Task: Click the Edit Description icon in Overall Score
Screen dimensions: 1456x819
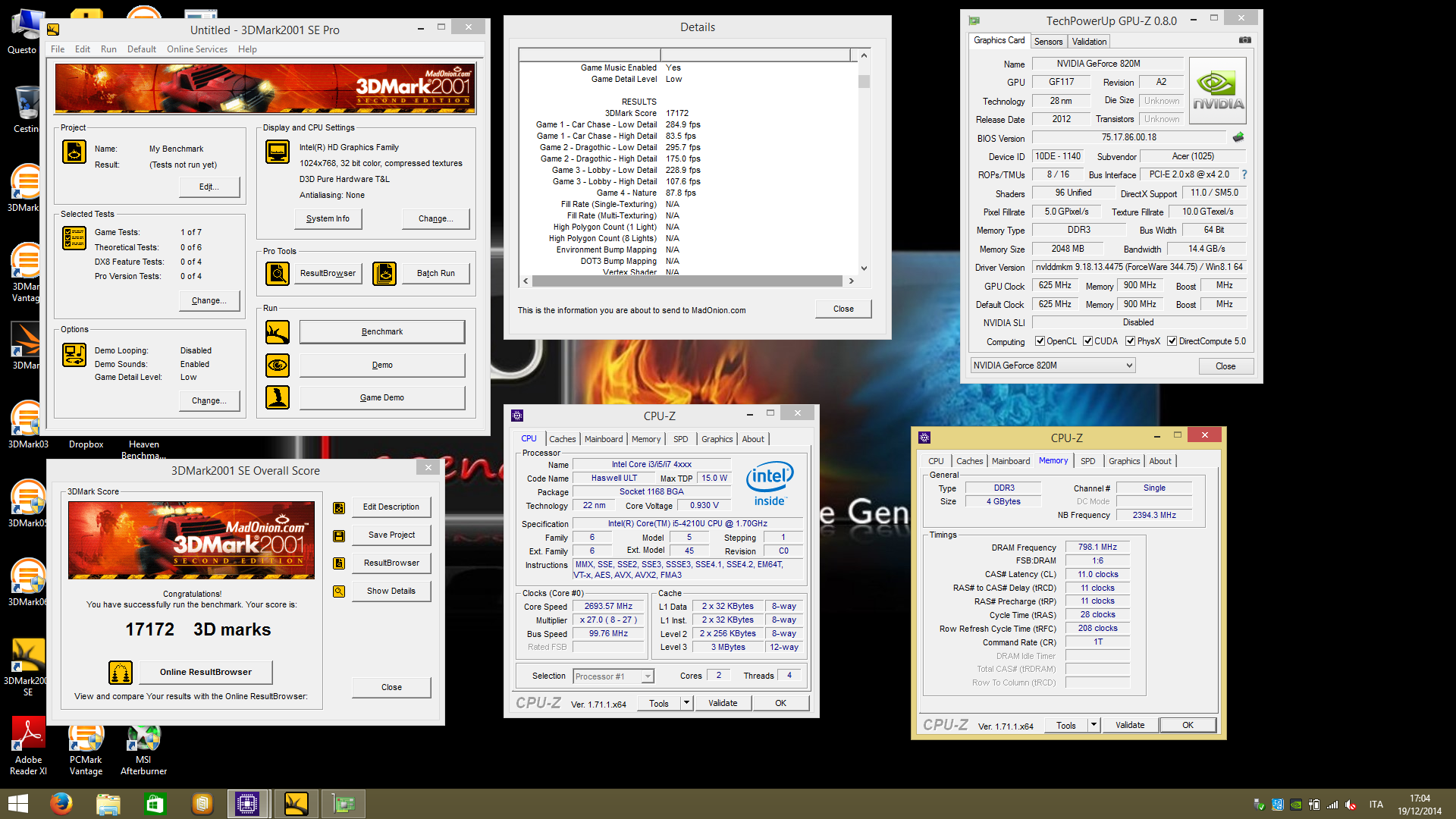Action: point(339,508)
